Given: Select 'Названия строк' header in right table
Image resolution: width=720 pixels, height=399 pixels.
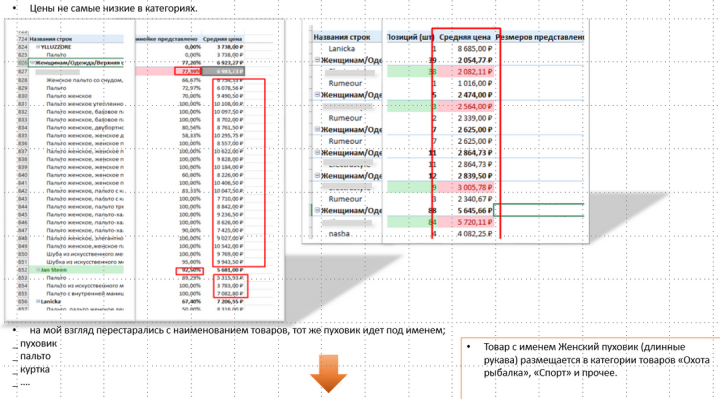Looking at the screenshot, I should [x=342, y=37].
